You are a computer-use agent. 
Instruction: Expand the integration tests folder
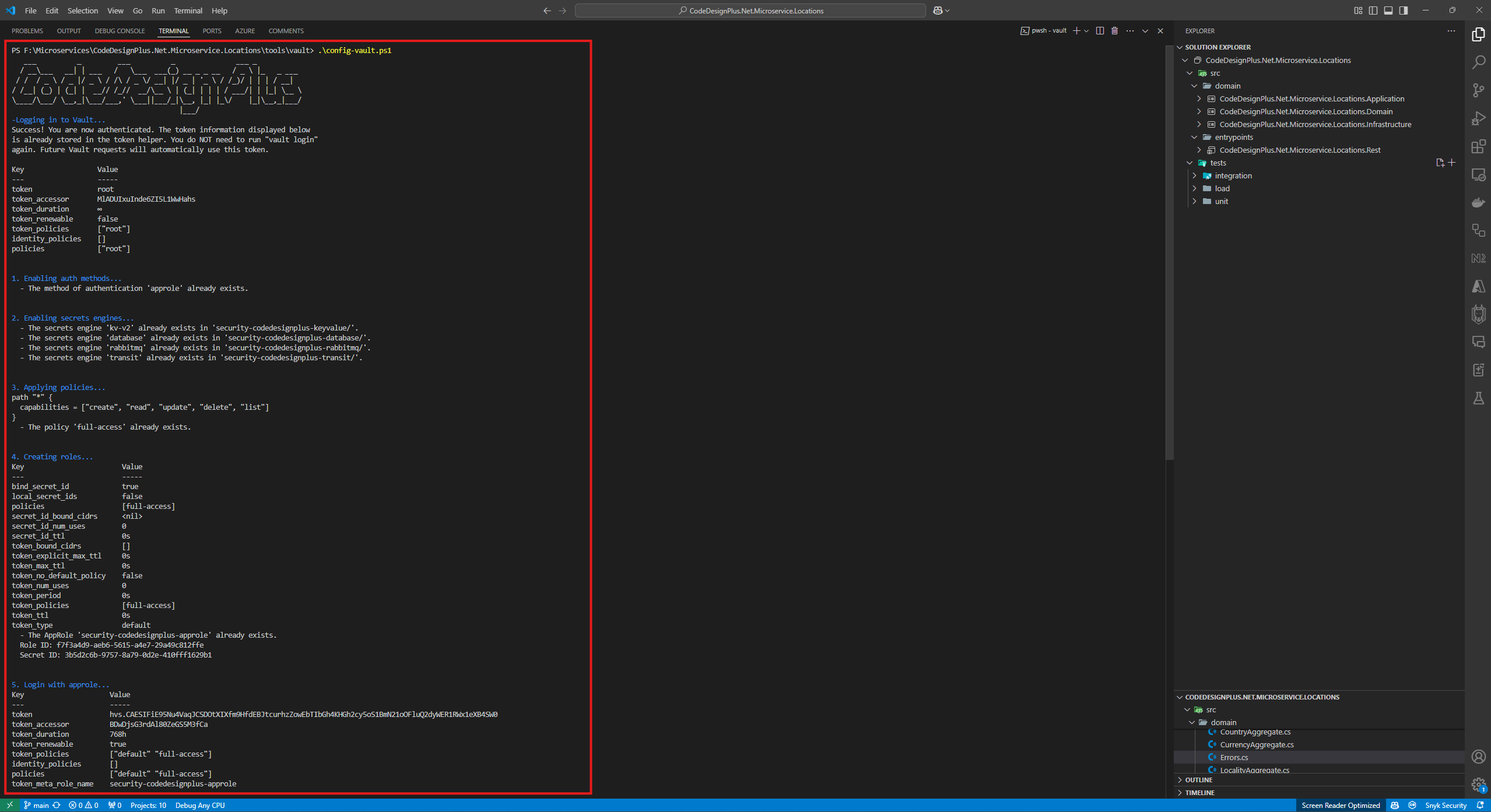(1195, 175)
